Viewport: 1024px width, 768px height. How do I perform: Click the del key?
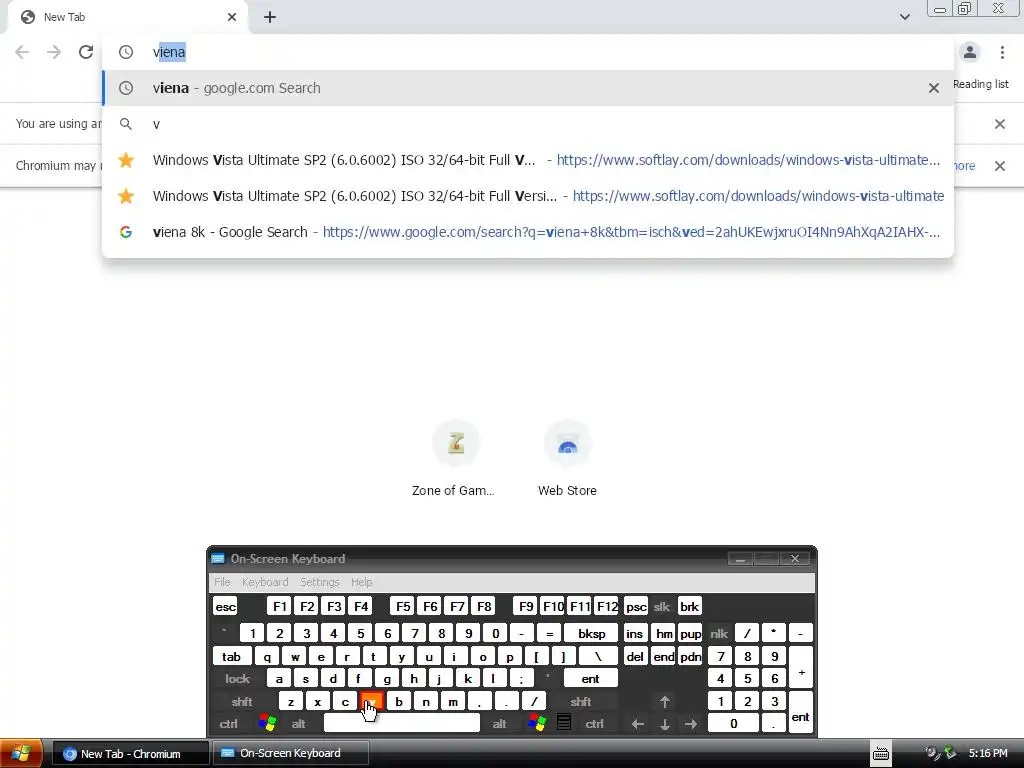(635, 656)
